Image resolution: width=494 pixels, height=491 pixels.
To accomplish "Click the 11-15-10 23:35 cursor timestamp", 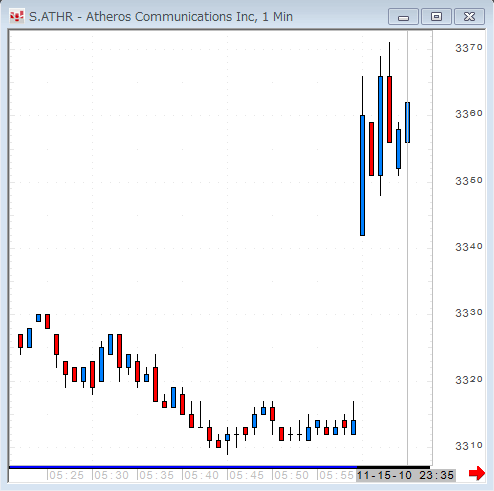I will [406, 475].
